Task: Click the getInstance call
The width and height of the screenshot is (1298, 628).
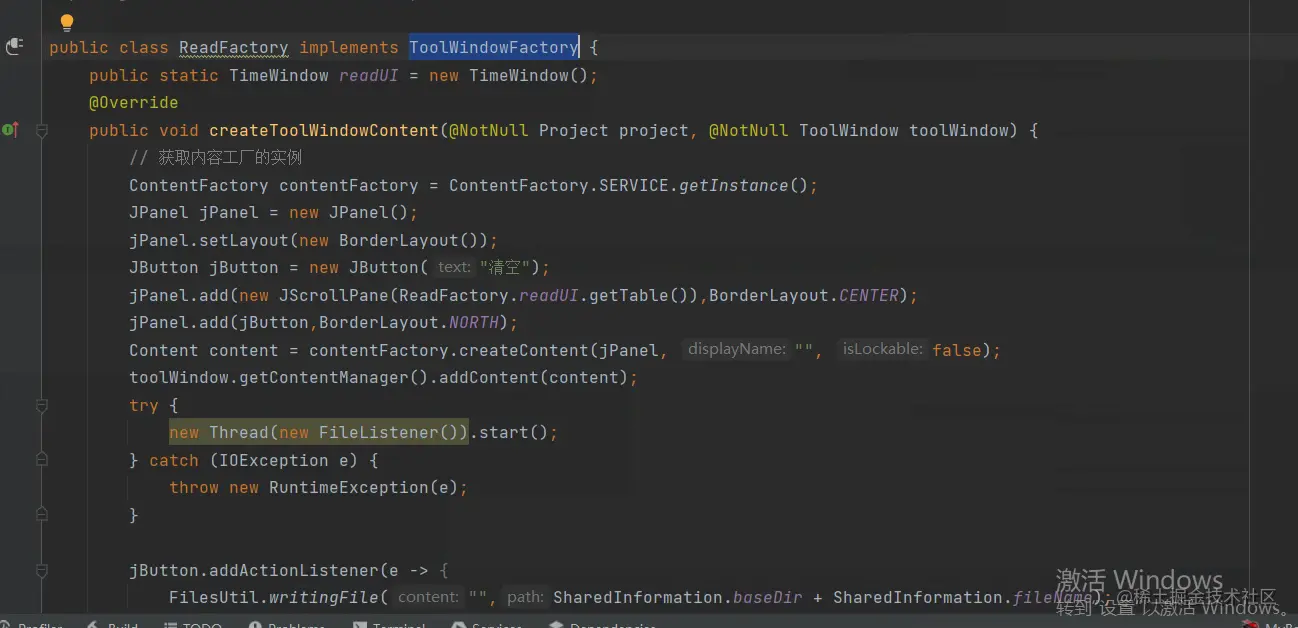Action: pos(734,185)
